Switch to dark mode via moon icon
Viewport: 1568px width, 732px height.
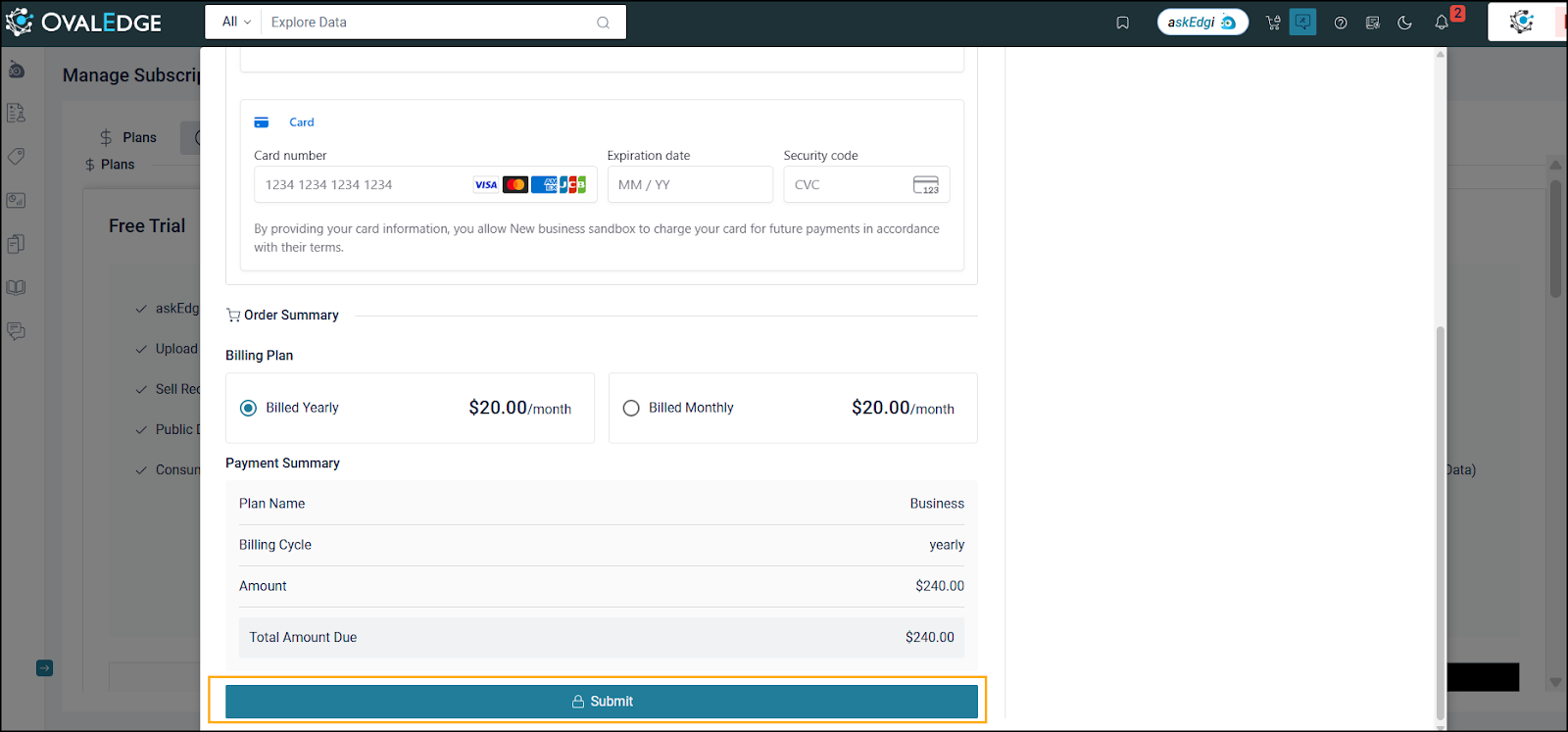pyautogui.click(x=1404, y=23)
